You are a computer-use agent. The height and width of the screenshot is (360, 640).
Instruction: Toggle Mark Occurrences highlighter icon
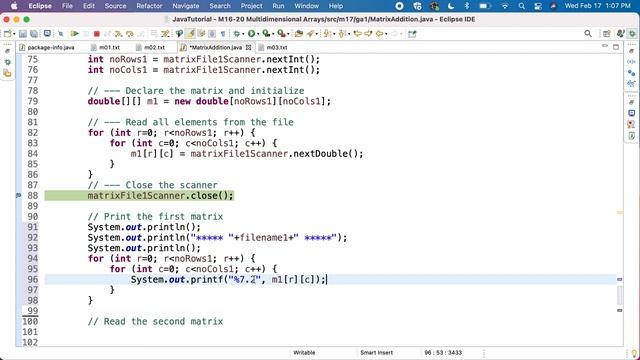pyautogui.click(x=190, y=34)
